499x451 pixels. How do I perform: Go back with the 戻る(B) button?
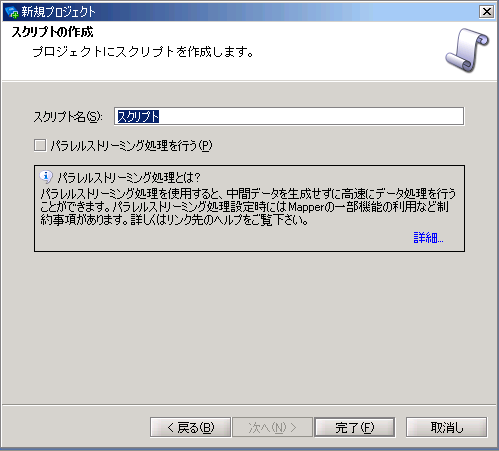pos(190,427)
